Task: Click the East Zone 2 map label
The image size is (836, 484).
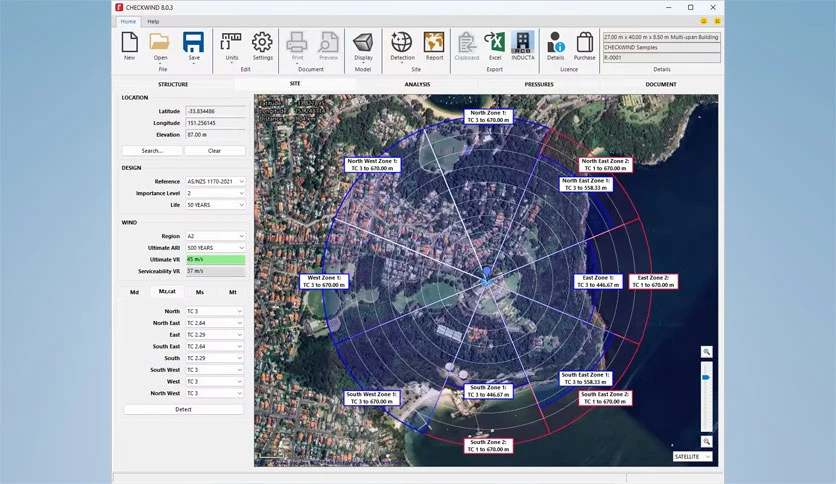Action: pos(653,281)
